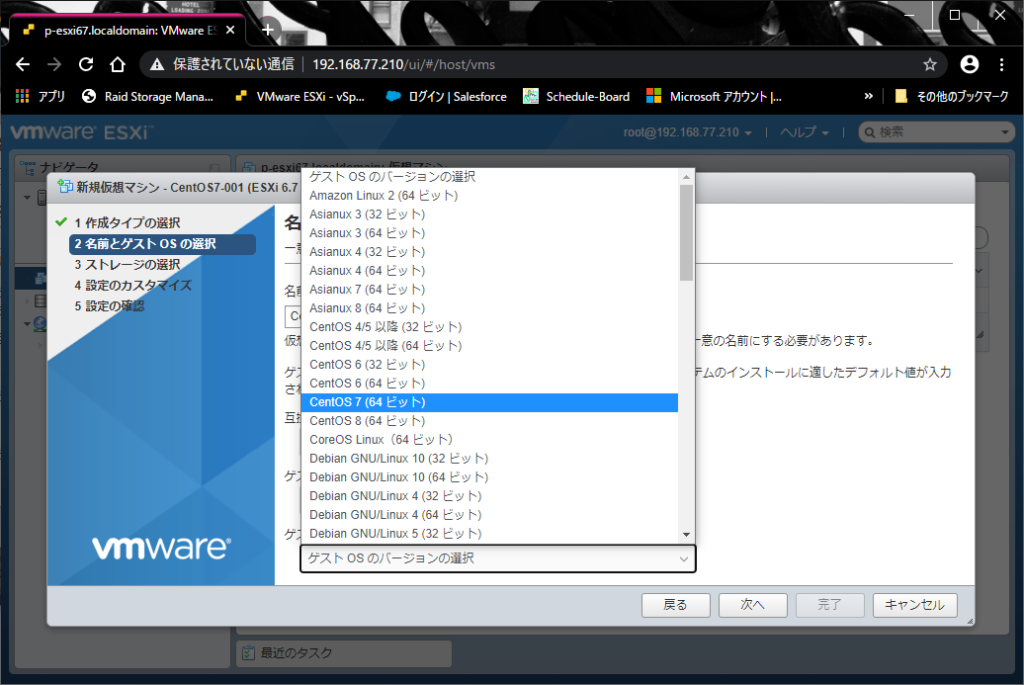1024x685 pixels.
Task: Open the root@192.168.77.210 user menu
Action: [x=687, y=132]
